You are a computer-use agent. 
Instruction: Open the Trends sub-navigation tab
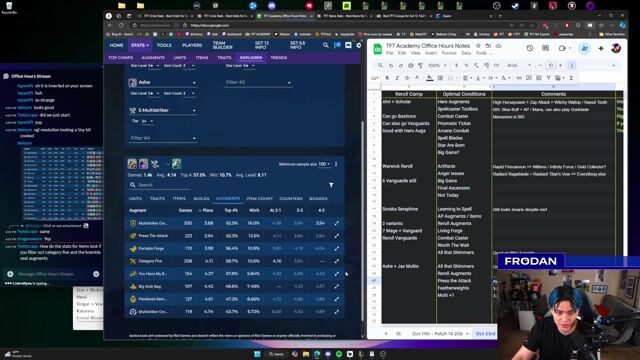[x=279, y=58]
